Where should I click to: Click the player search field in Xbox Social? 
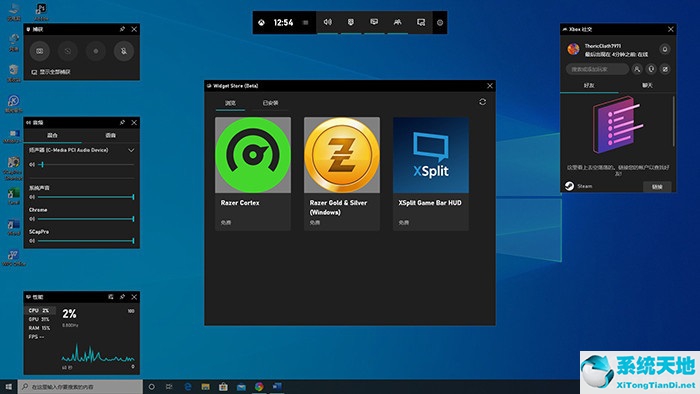point(597,69)
